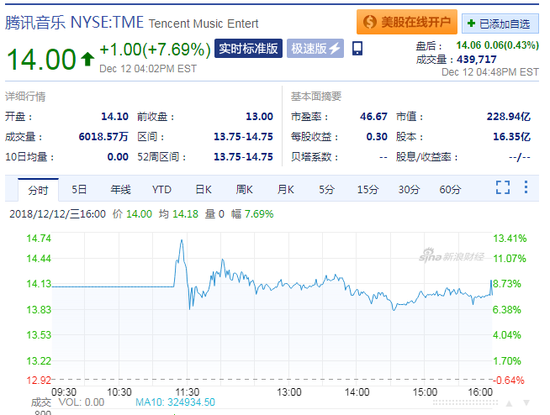Screen dimensions: 550x415
Task: Click the 12.92 red axis label
Action: [x=39, y=380]
